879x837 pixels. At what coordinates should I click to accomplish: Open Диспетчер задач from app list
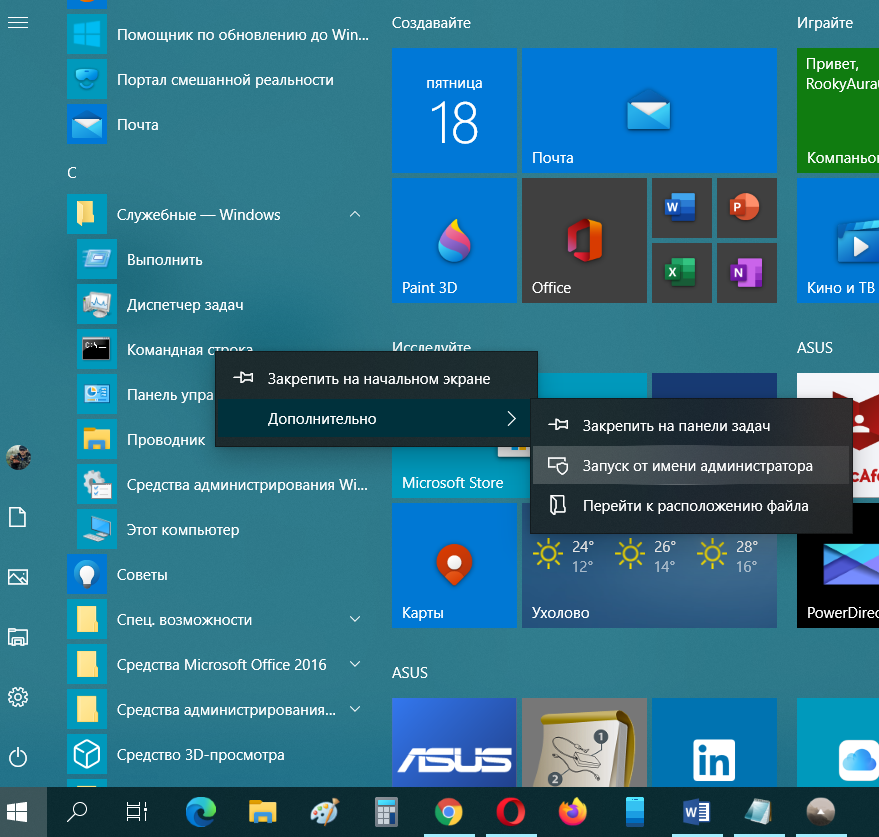pos(185,305)
